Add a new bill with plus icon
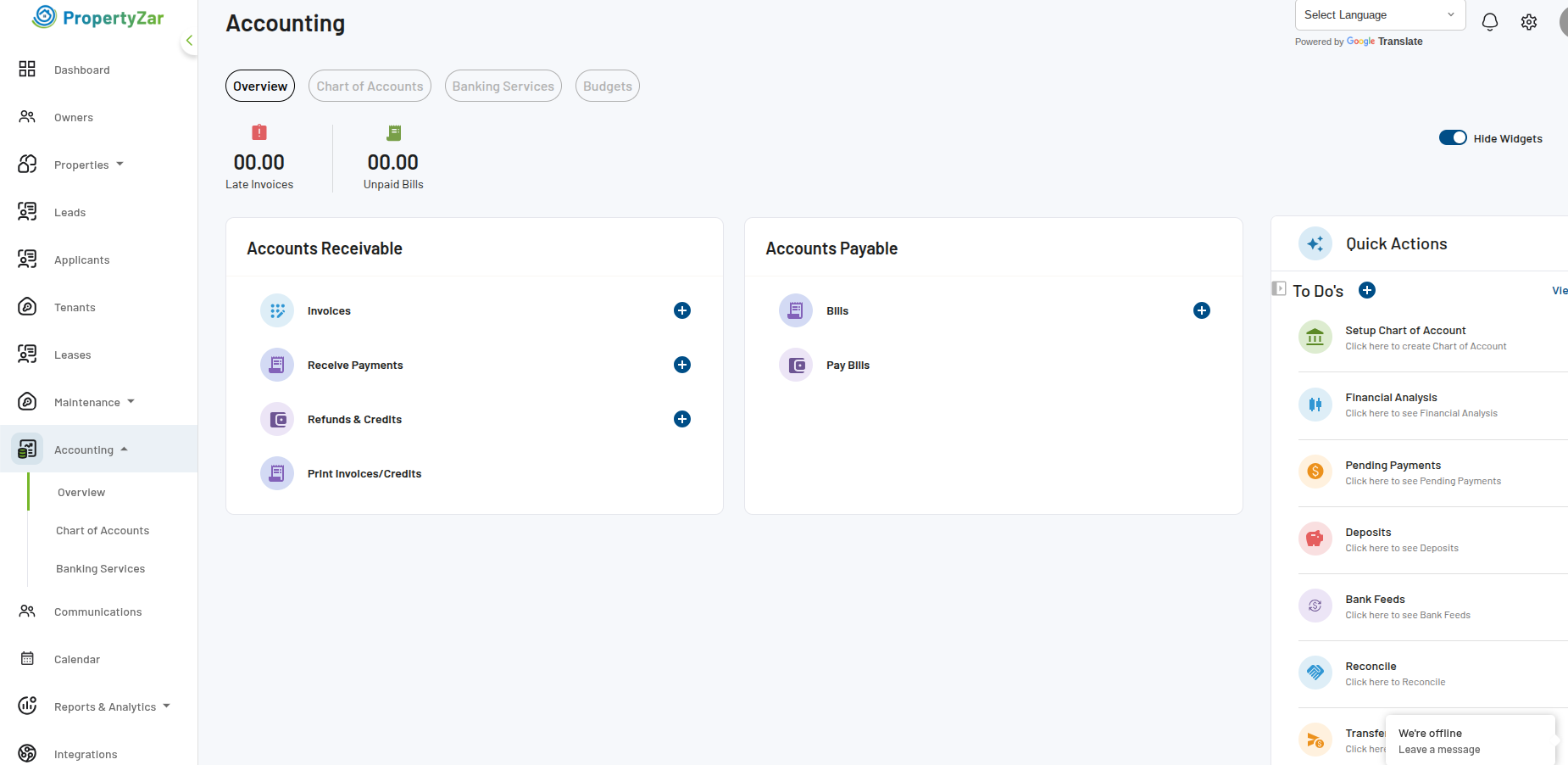The image size is (1568, 765). coord(1201,310)
